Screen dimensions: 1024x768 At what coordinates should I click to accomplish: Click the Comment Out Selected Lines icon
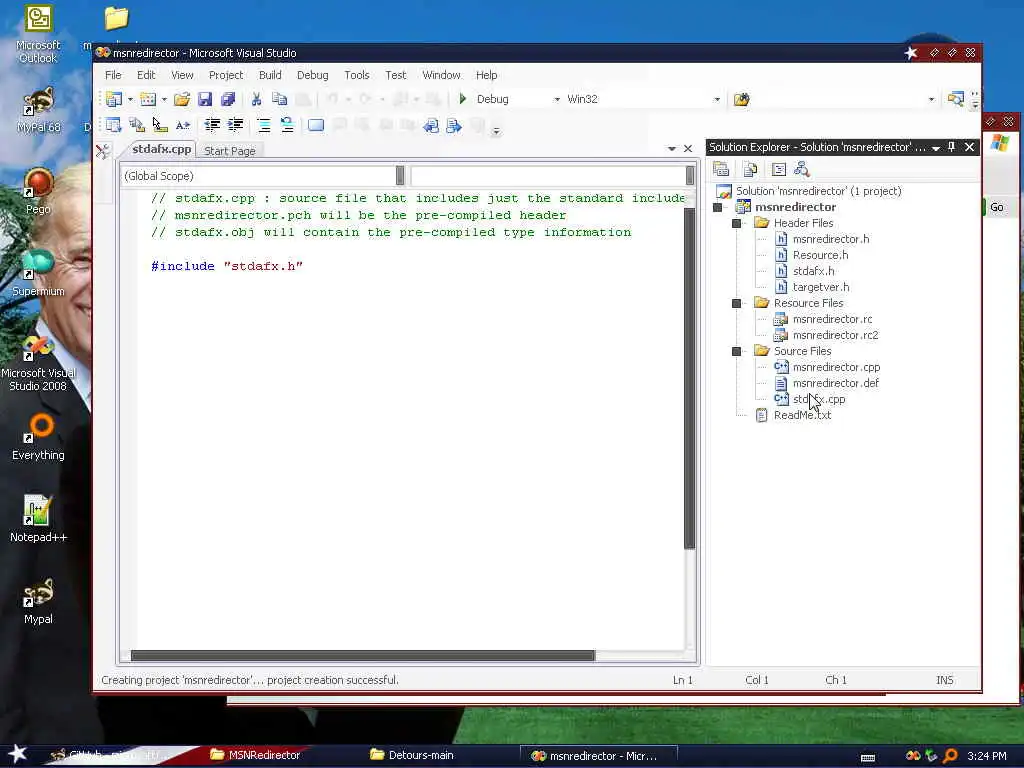pos(264,125)
